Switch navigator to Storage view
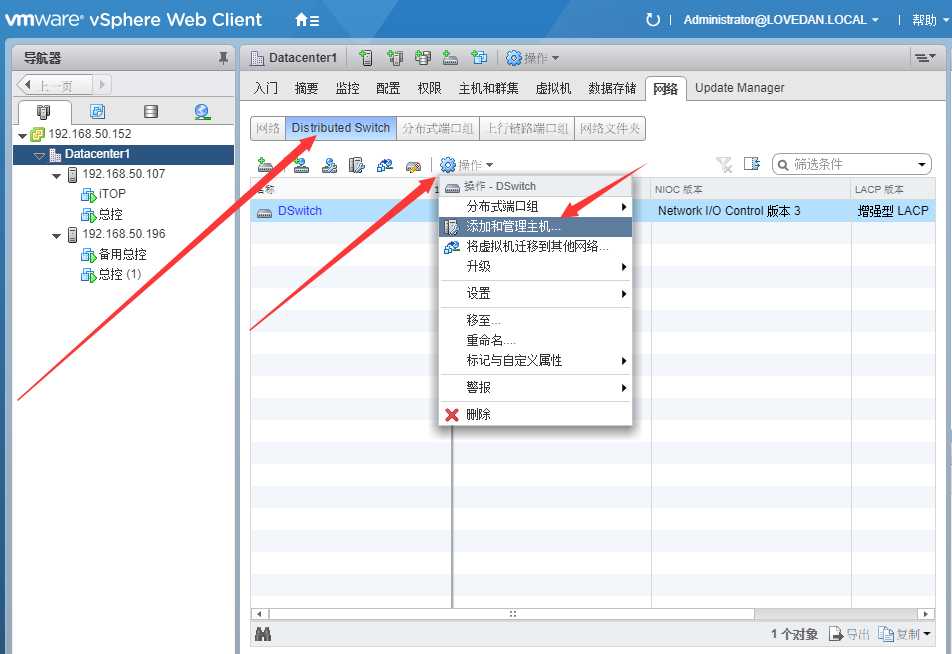 (x=151, y=111)
